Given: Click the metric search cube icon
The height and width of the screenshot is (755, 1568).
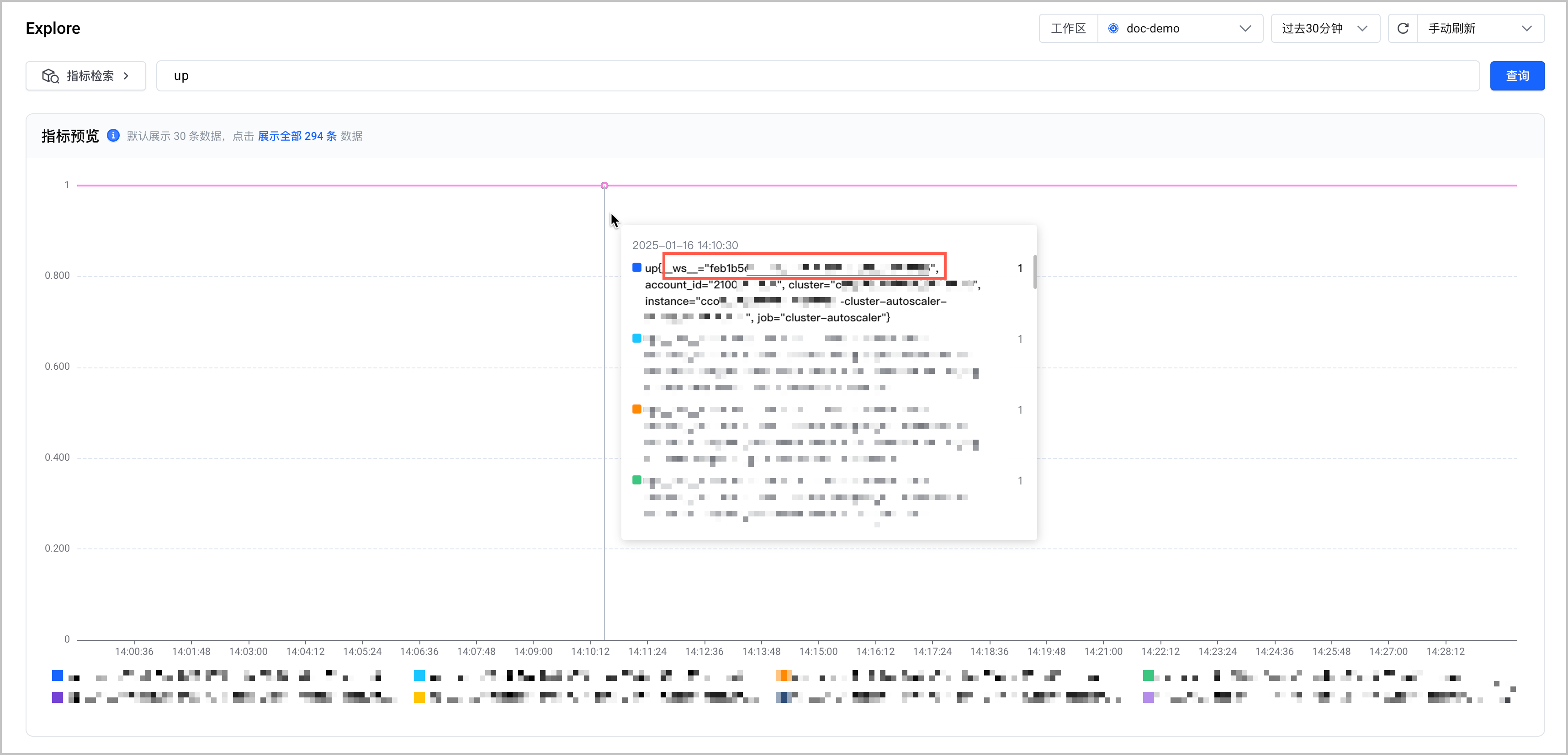Looking at the screenshot, I should [51, 76].
